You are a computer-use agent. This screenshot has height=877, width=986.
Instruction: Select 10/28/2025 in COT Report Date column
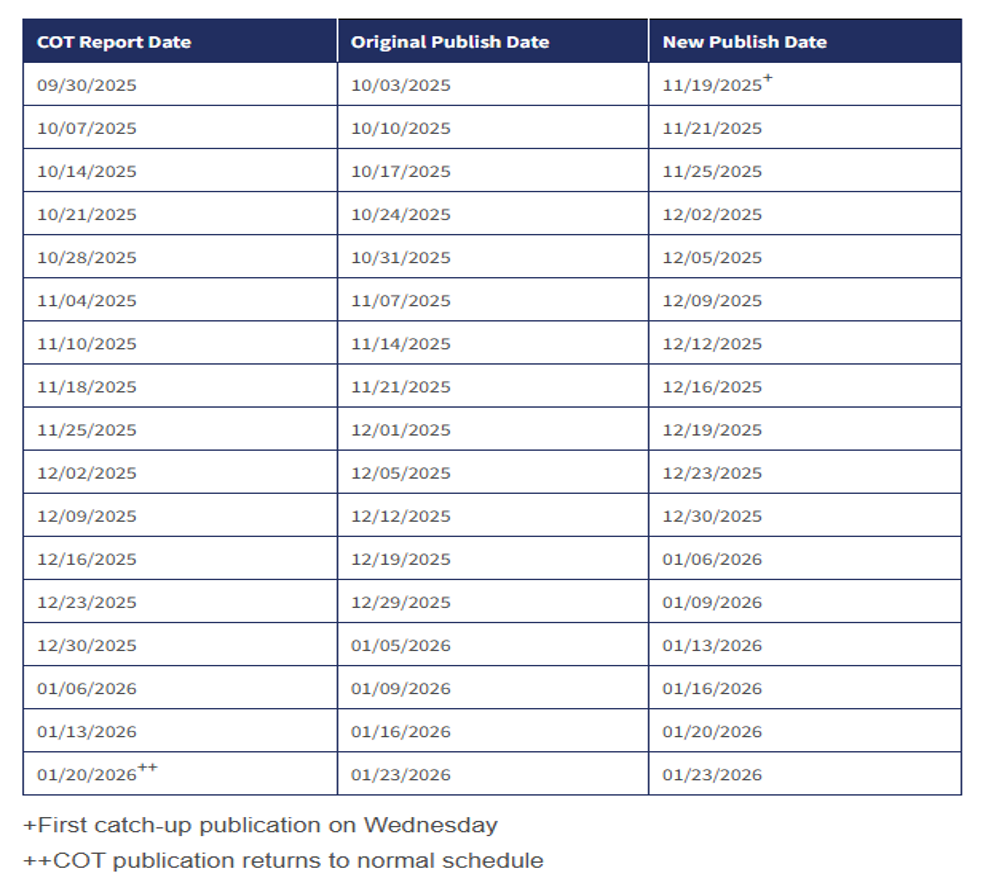pos(87,258)
